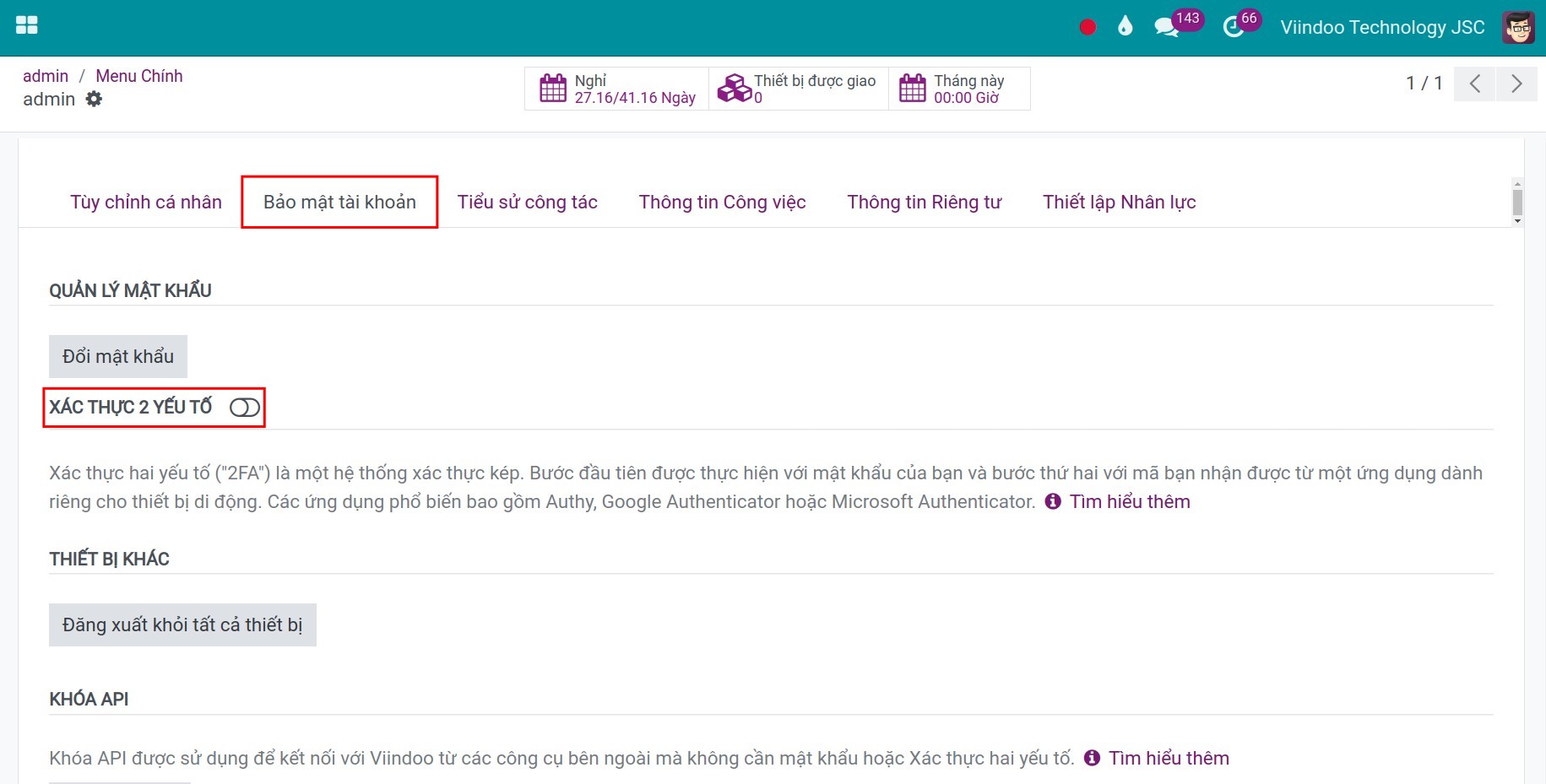Click the user avatar picture
1546x784 pixels.
(1518, 27)
